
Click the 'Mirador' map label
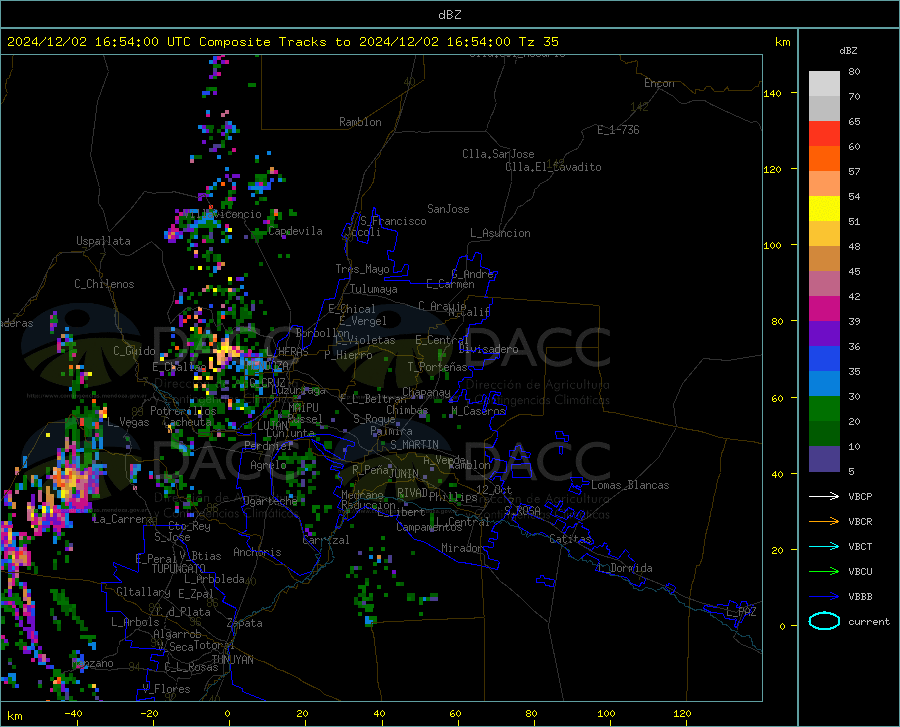[x=462, y=548]
